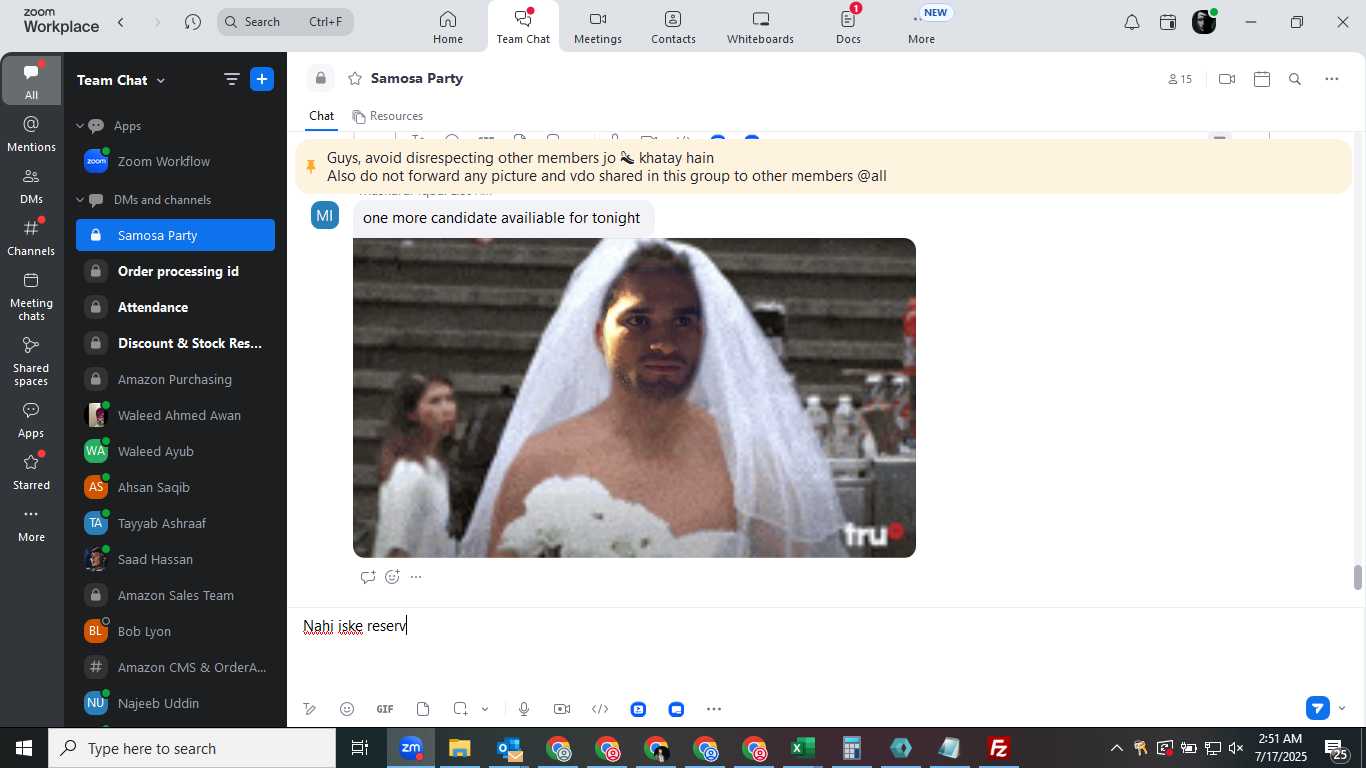
Task: Send the message with blue send button
Action: click(1318, 708)
